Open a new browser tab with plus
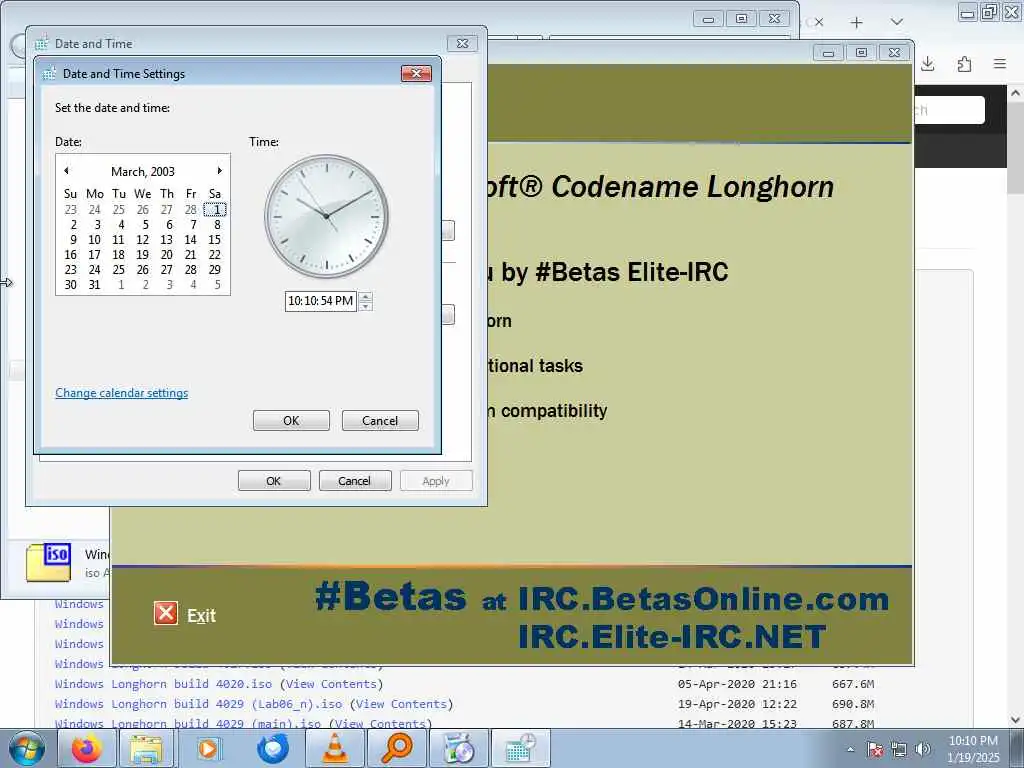1024x768 pixels. click(x=856, y=22)
